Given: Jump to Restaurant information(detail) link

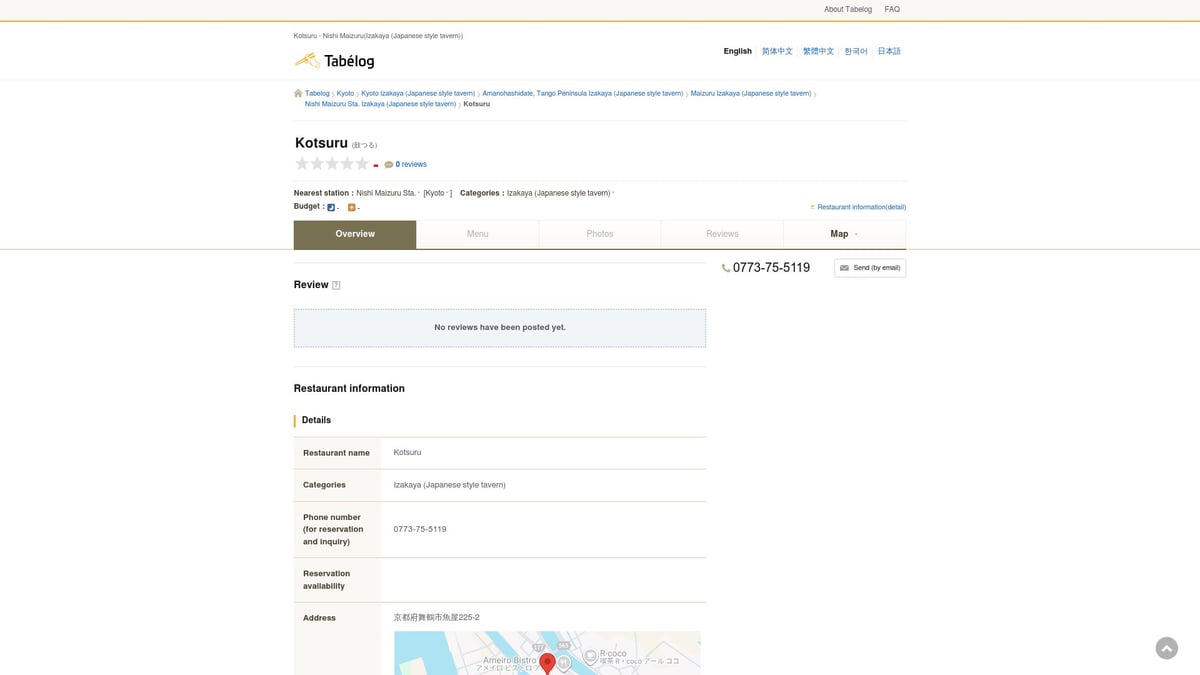Looking at the screenshot, I should (860, 207).
